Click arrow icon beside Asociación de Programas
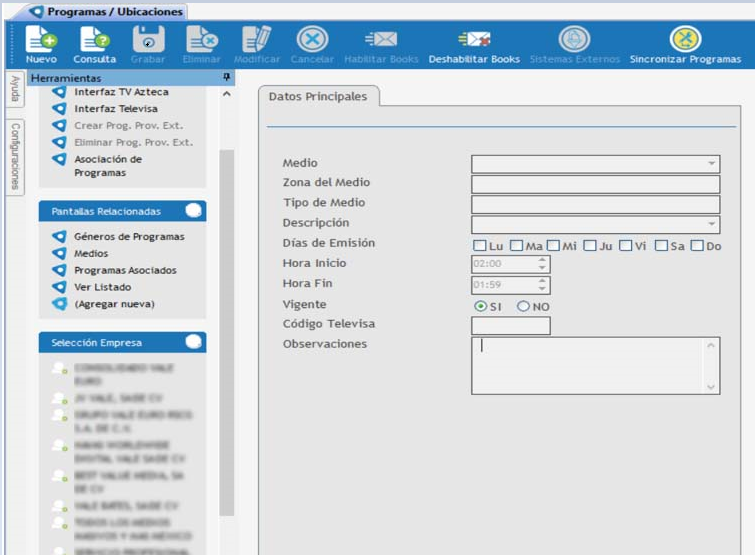The image size is (755, 555). 59,159
